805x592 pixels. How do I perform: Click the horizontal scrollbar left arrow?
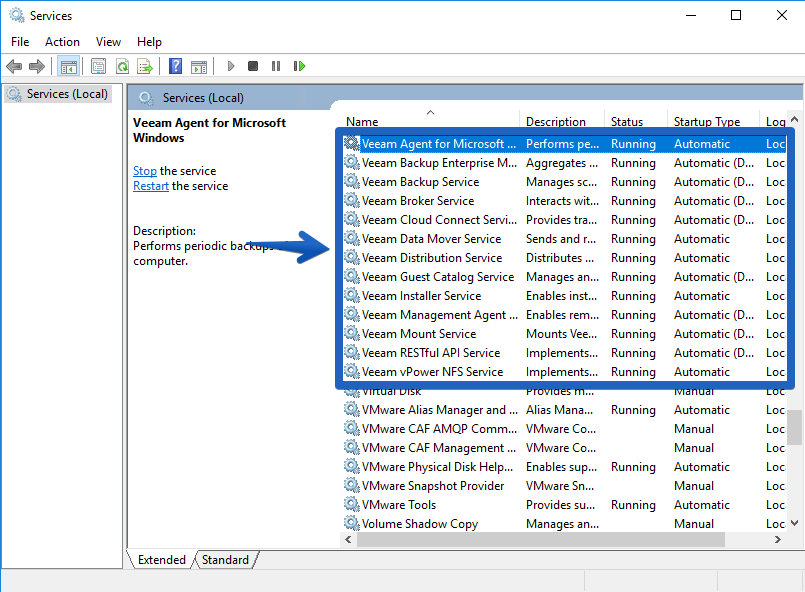tap(349, 540)
